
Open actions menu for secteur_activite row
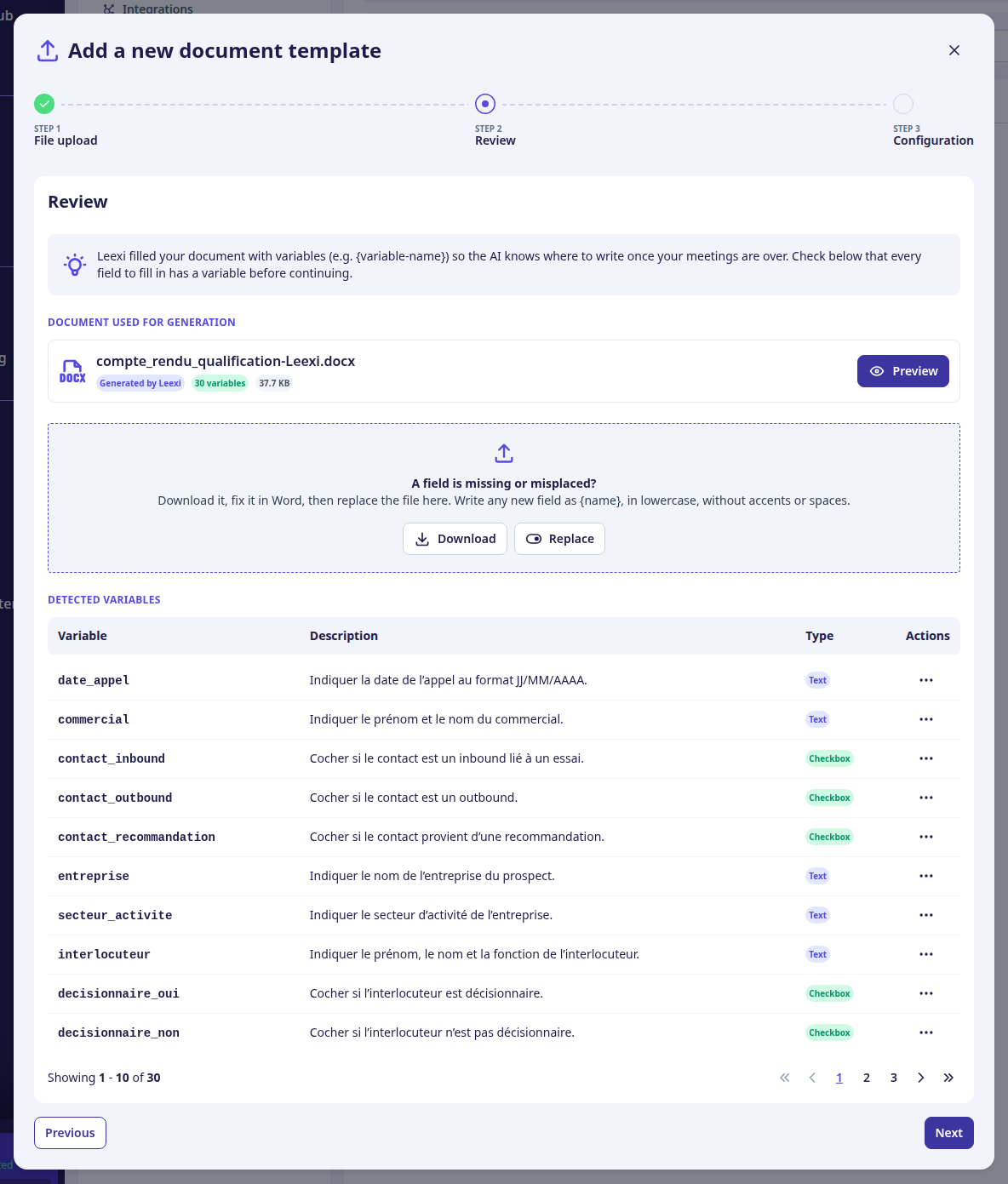[926, 915]
